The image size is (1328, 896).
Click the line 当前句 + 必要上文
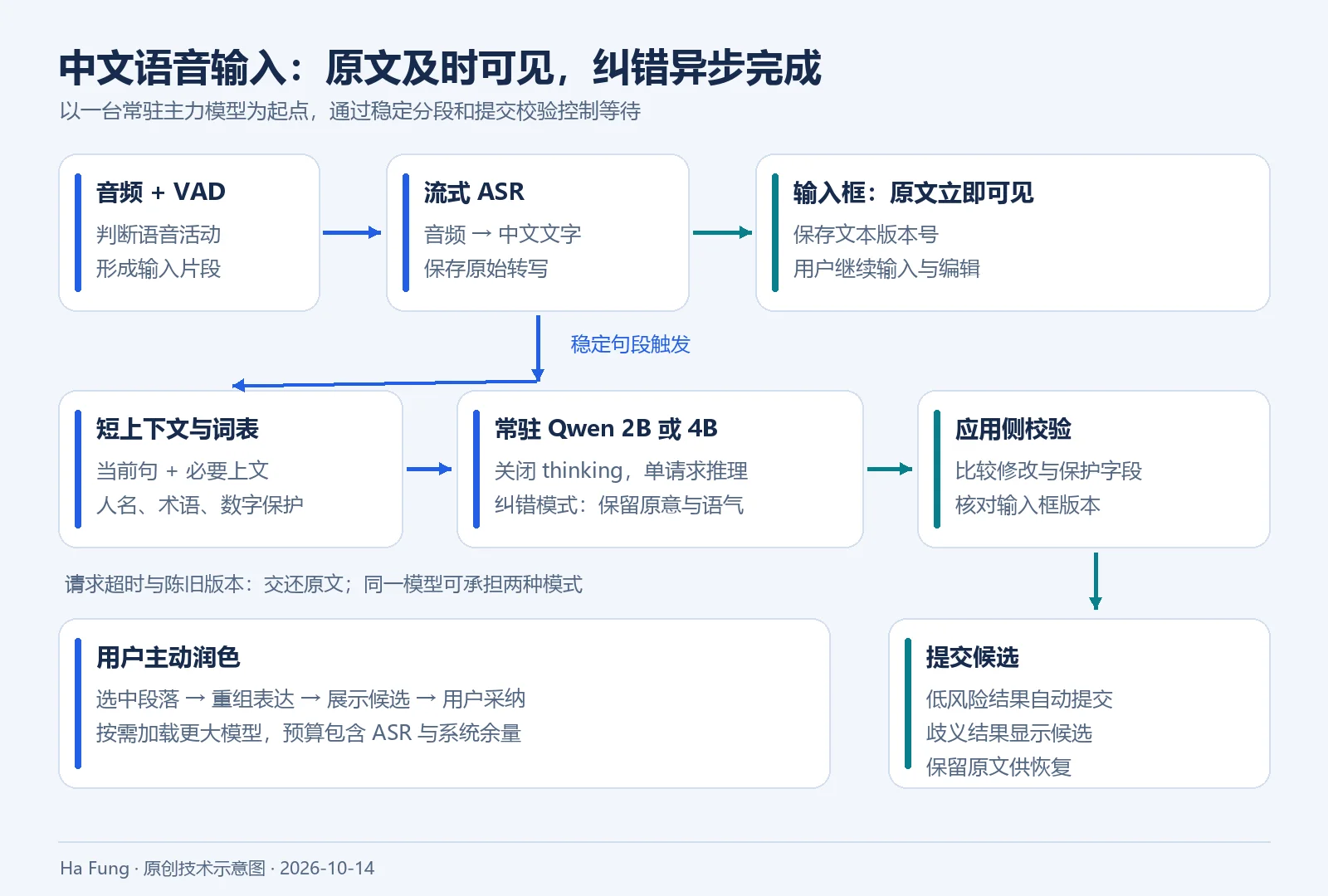[x=183, y=471]
